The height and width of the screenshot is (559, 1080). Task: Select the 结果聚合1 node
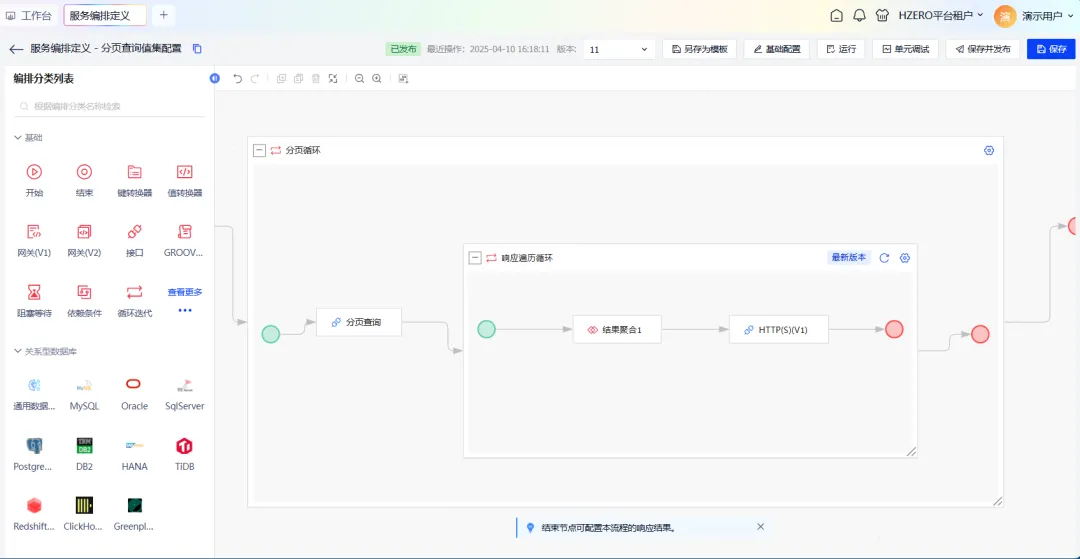pyautogui.click(x=617, y=330)
